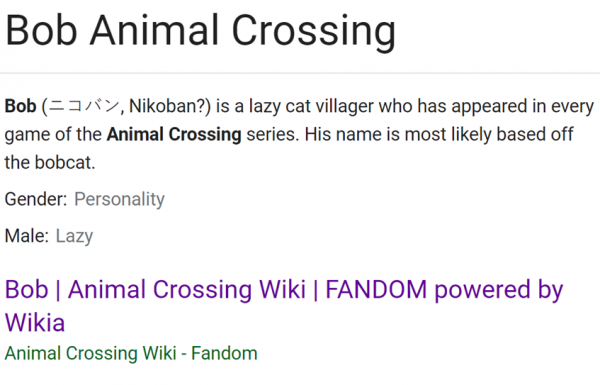
Task: Click the Nikoban? romanization text
Action: coord(167,106)
